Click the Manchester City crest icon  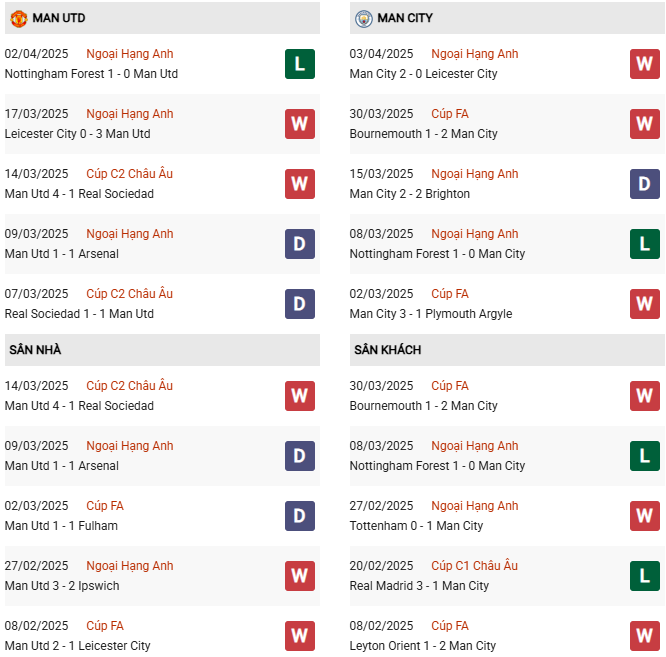[x=363, y=18]
